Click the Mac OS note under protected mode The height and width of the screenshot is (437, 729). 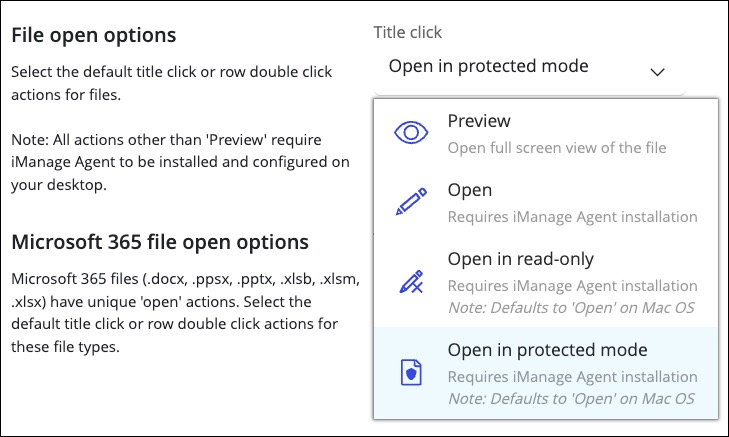pos(570,399)
